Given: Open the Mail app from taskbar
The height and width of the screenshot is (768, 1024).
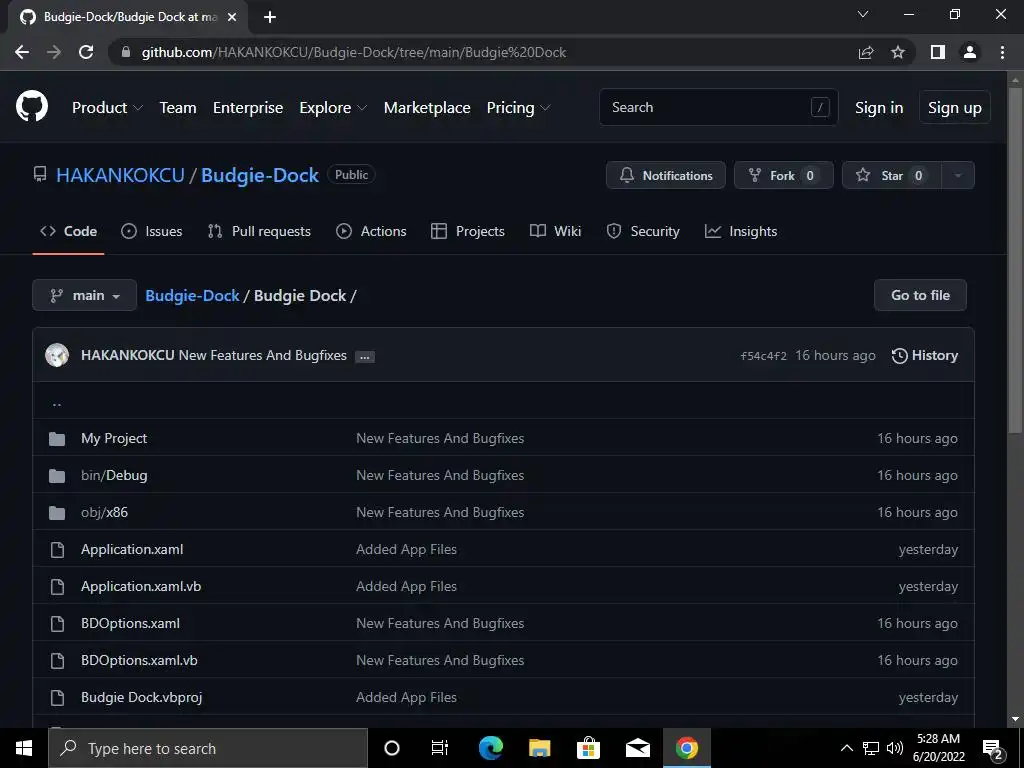Looking at the screenshot, I should pos(637,748).
